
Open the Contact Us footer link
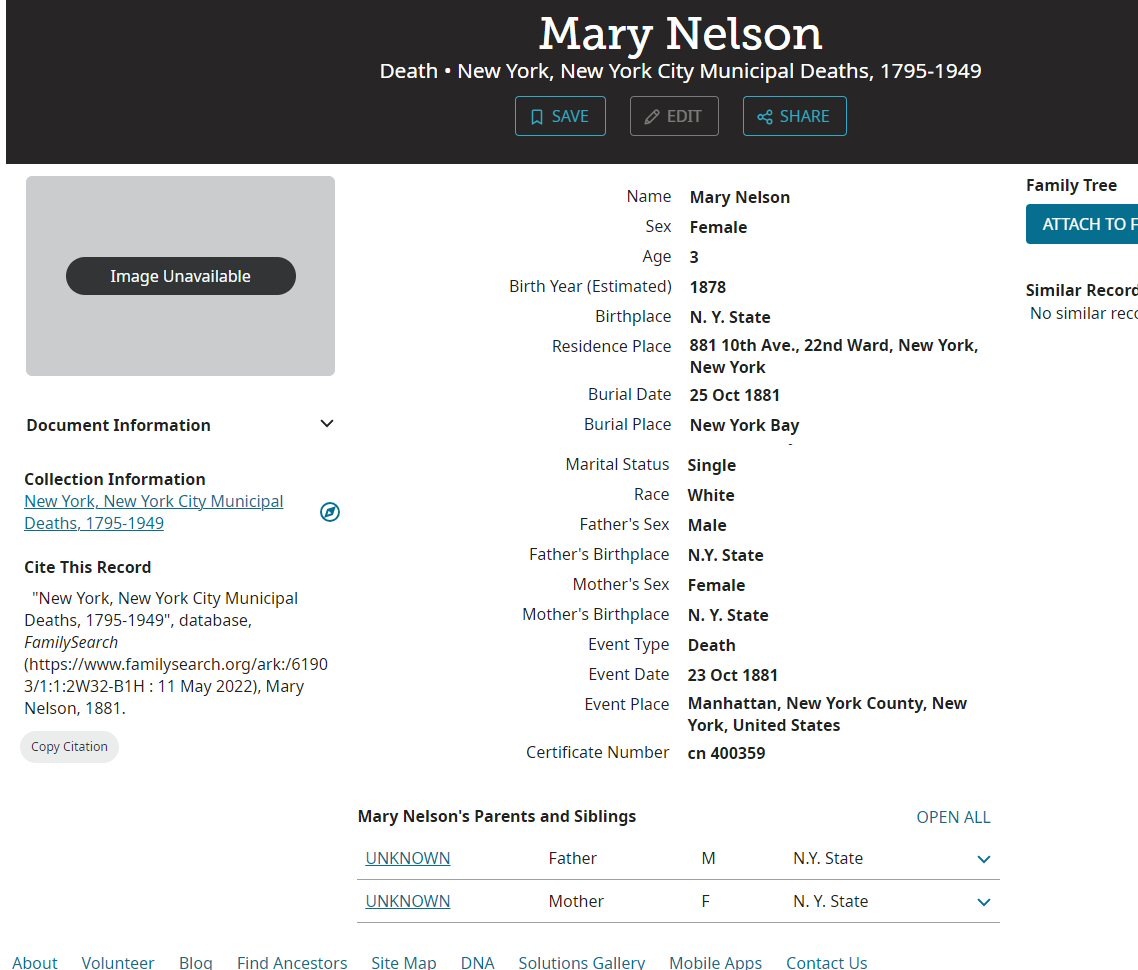coord(826,962)
